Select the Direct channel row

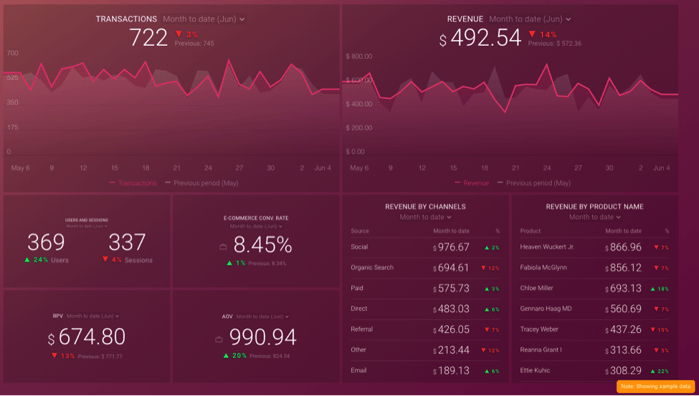[425, 309]
